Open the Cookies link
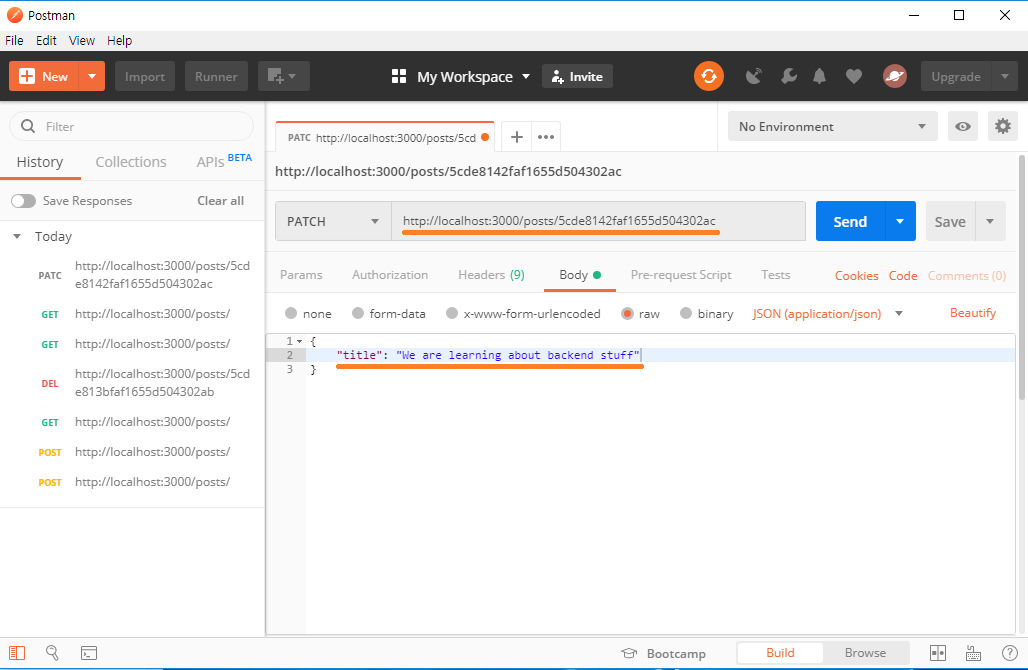1028x670 pixels. [856, 275]
